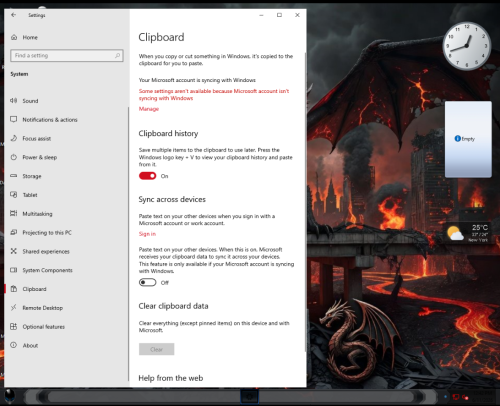Go to the Remote Desktop page
This screenshot has width=500, height=406.
[x=43, y=308]
